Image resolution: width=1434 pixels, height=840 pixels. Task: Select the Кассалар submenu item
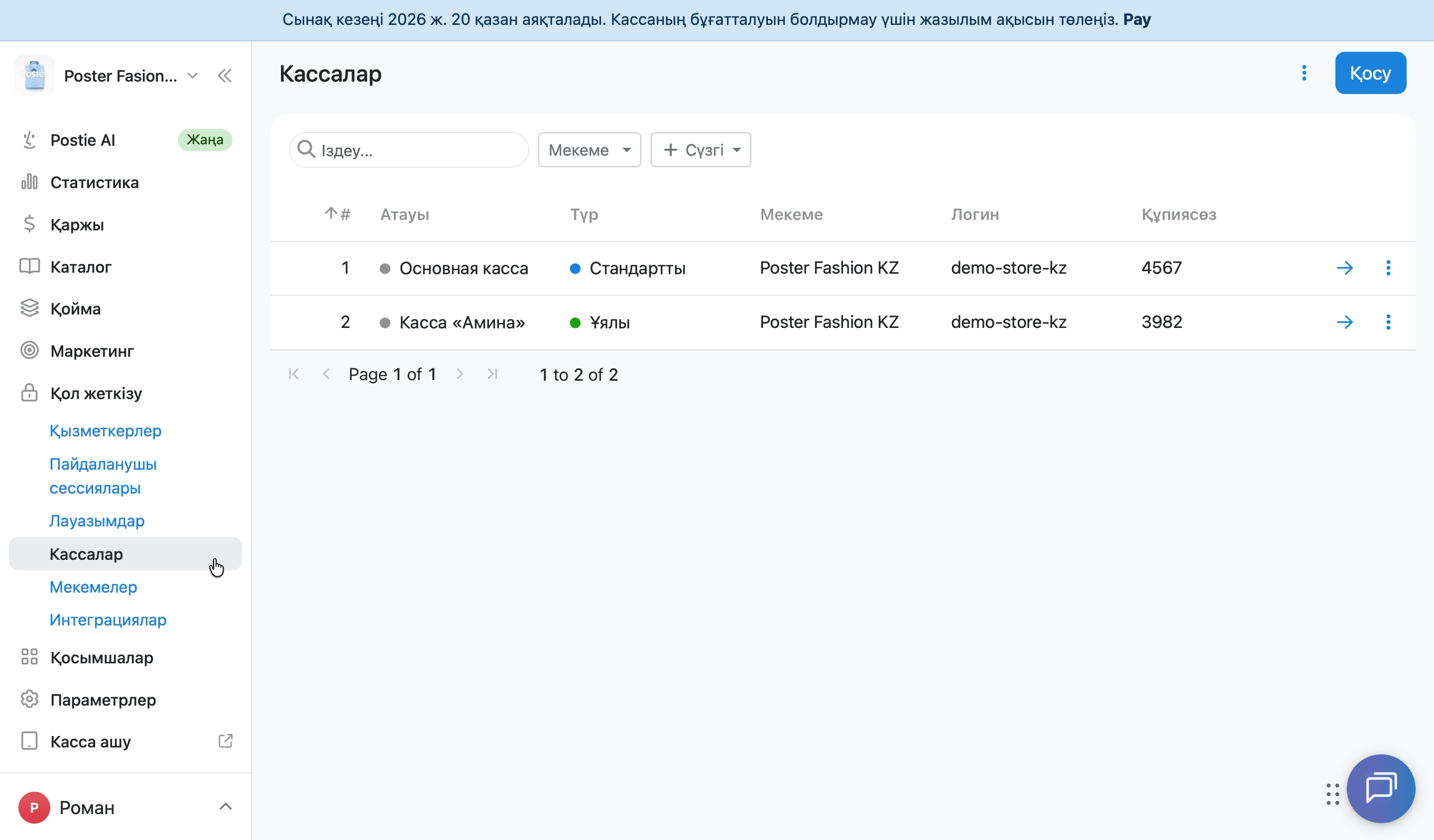click(x=126, y=554)
